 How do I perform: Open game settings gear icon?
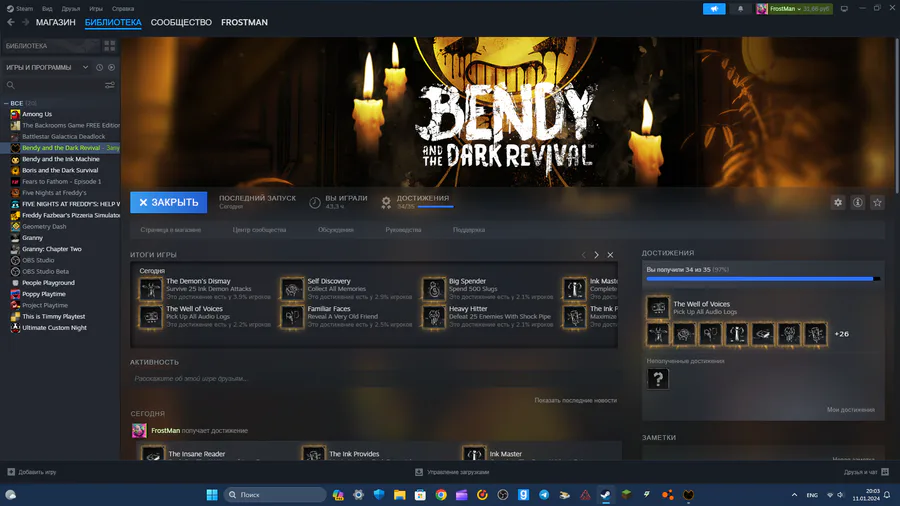coord(838,202)
